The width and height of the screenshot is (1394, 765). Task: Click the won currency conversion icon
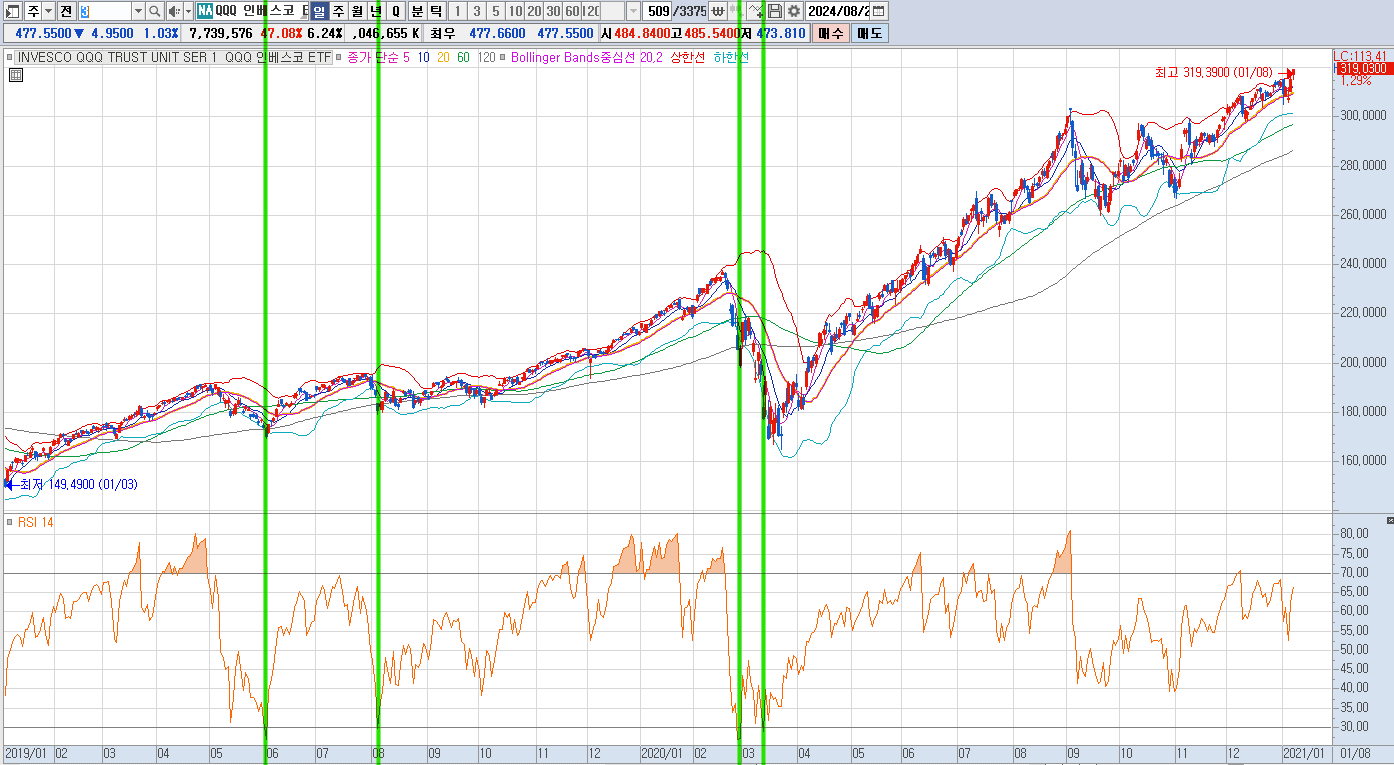718,12
